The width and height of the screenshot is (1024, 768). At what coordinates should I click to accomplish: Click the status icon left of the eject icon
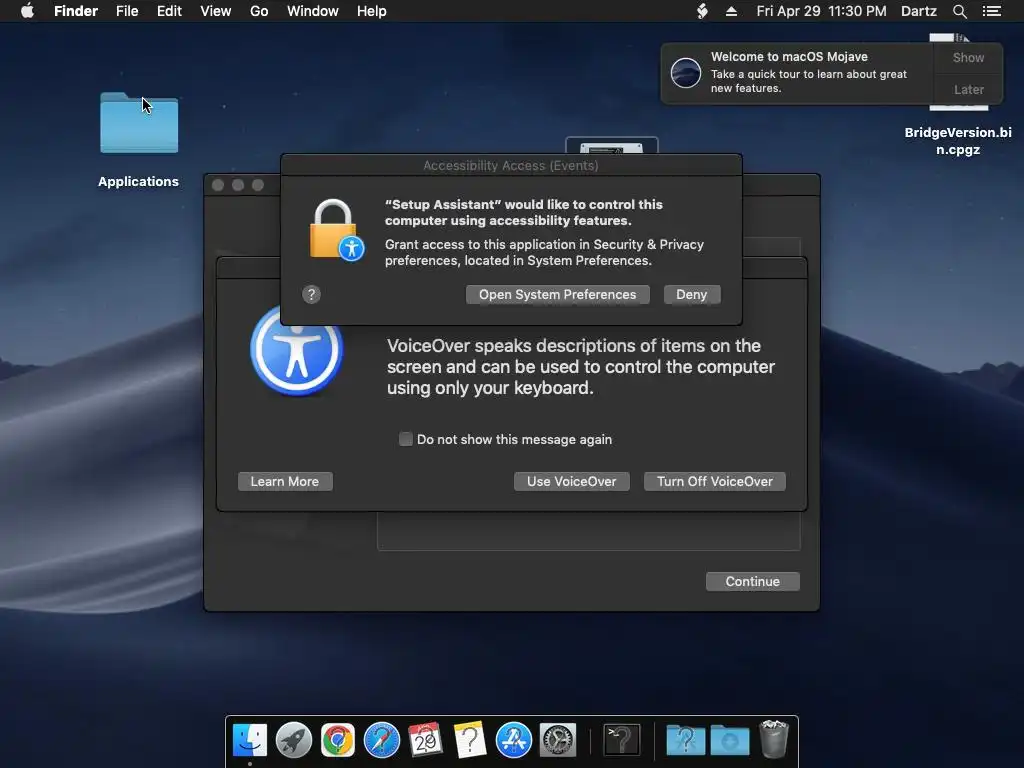pyautogui.click(x=702, y=11)
